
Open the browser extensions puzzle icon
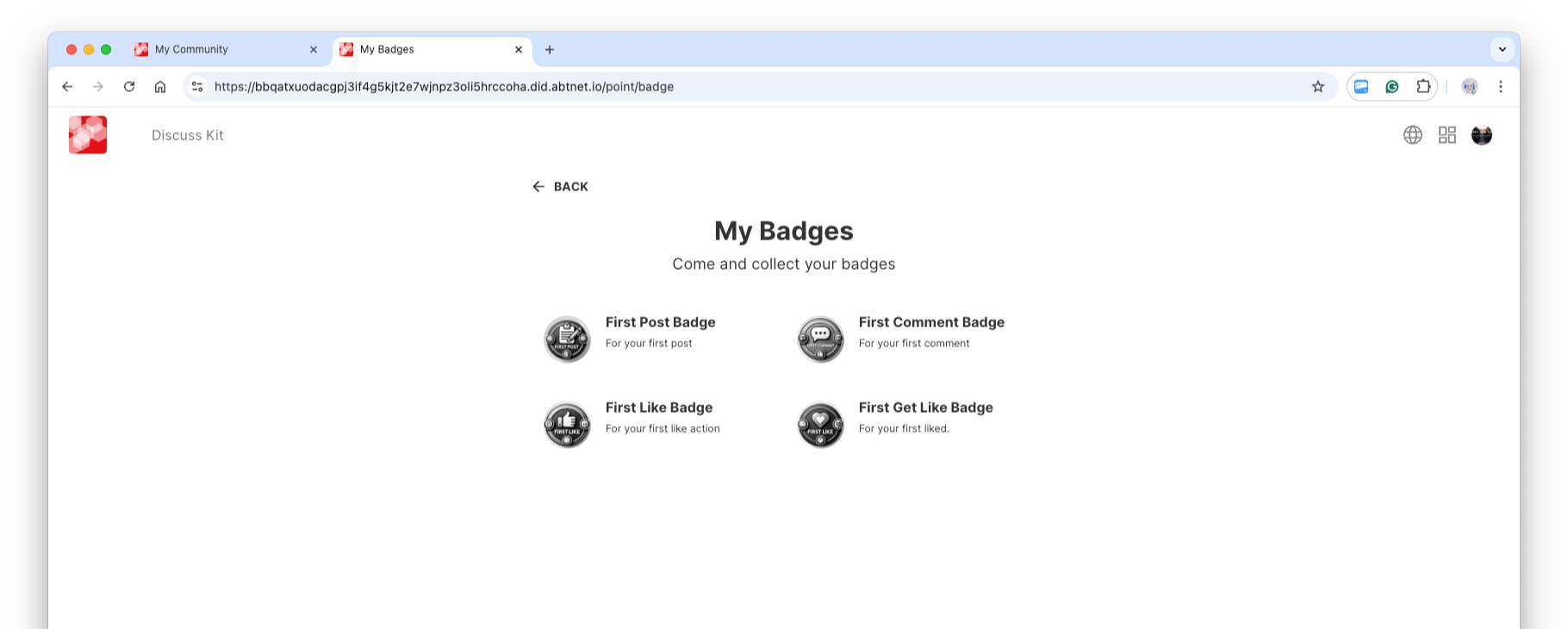click(x=1423, y=87)
